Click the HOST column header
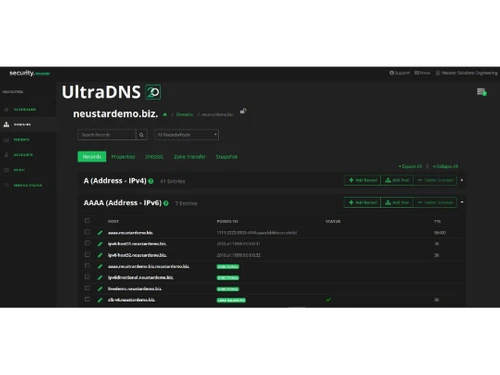500x375 pixels. point(113,221)
